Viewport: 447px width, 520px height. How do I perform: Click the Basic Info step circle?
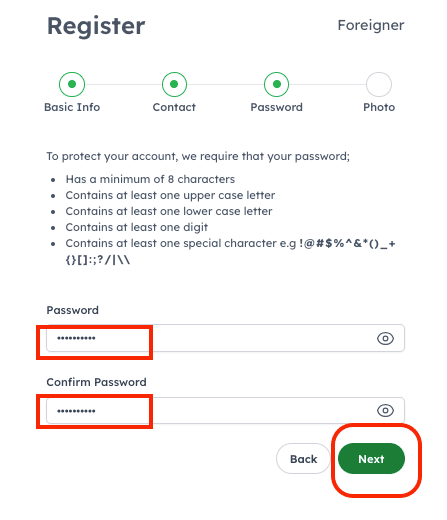coord(72,84)
